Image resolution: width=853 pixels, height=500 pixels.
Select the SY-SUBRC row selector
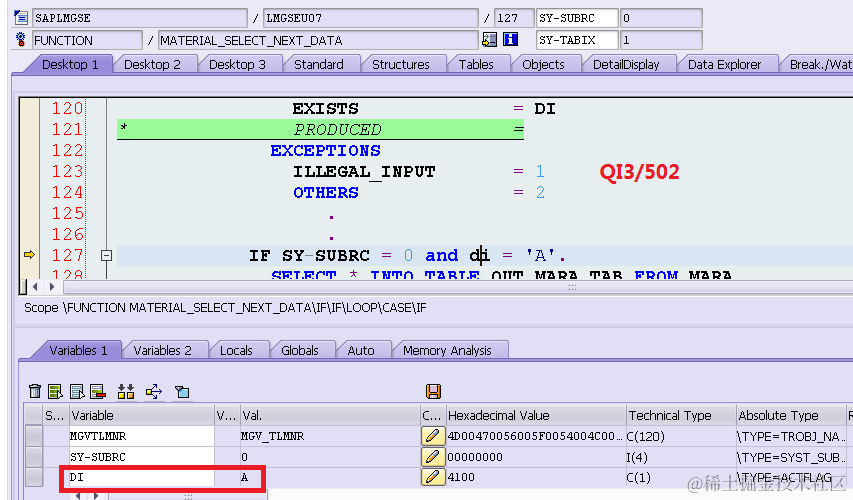tap(34, 456)
